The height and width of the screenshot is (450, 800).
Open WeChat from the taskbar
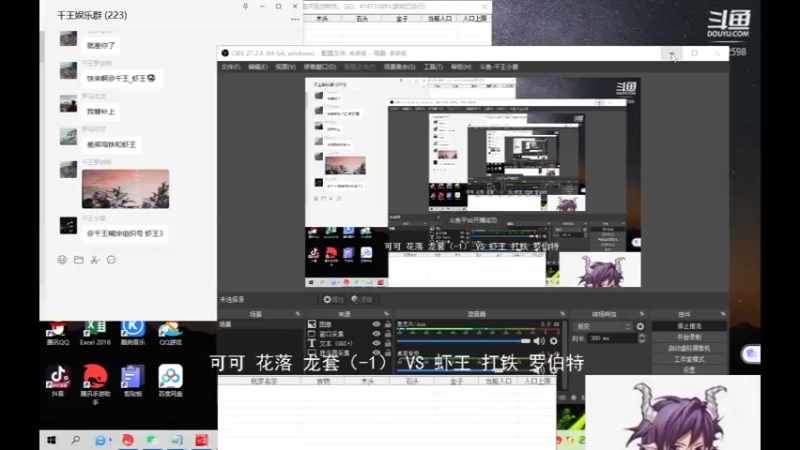(152, 440)
